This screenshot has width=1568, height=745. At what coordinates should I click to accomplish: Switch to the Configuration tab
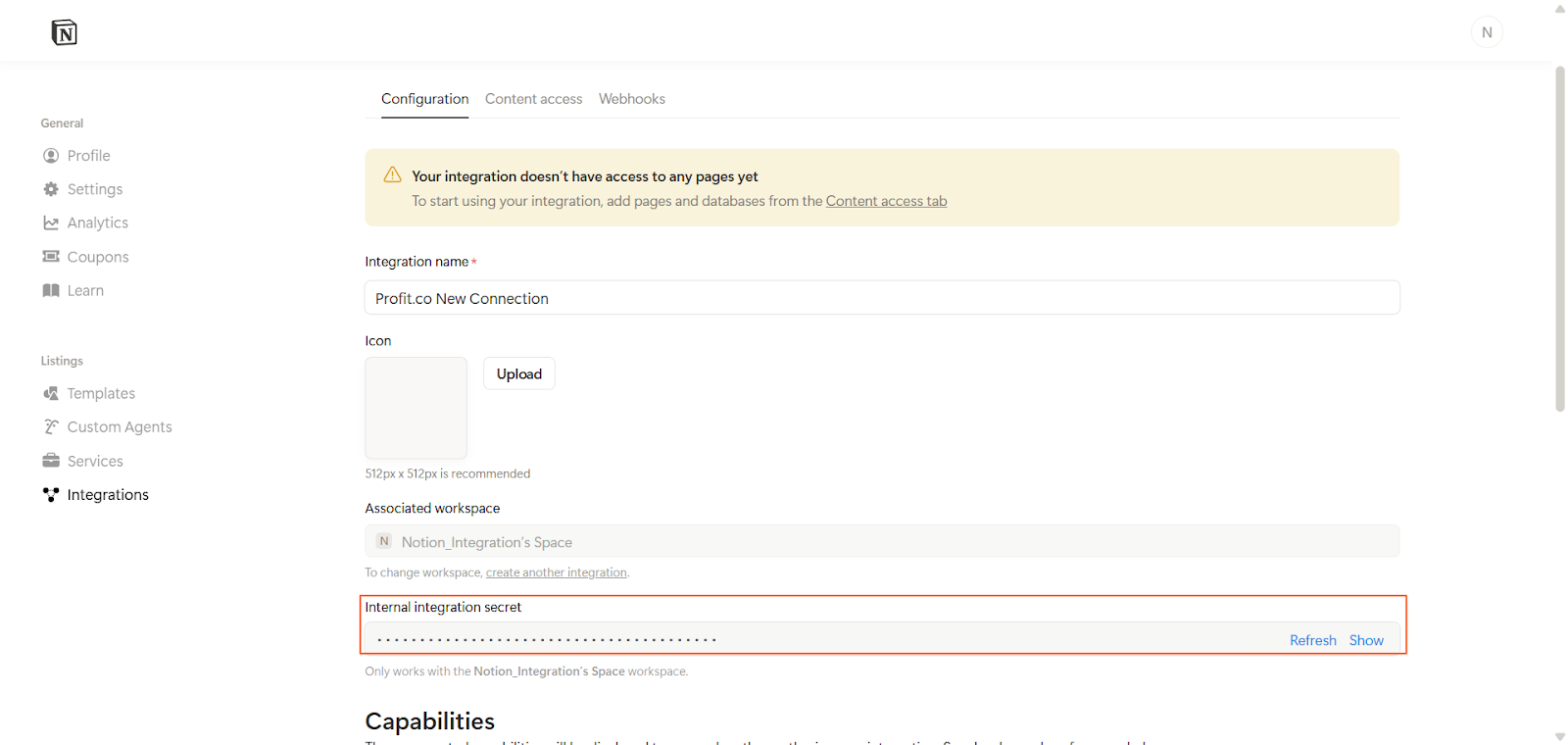tap(424, 99)
